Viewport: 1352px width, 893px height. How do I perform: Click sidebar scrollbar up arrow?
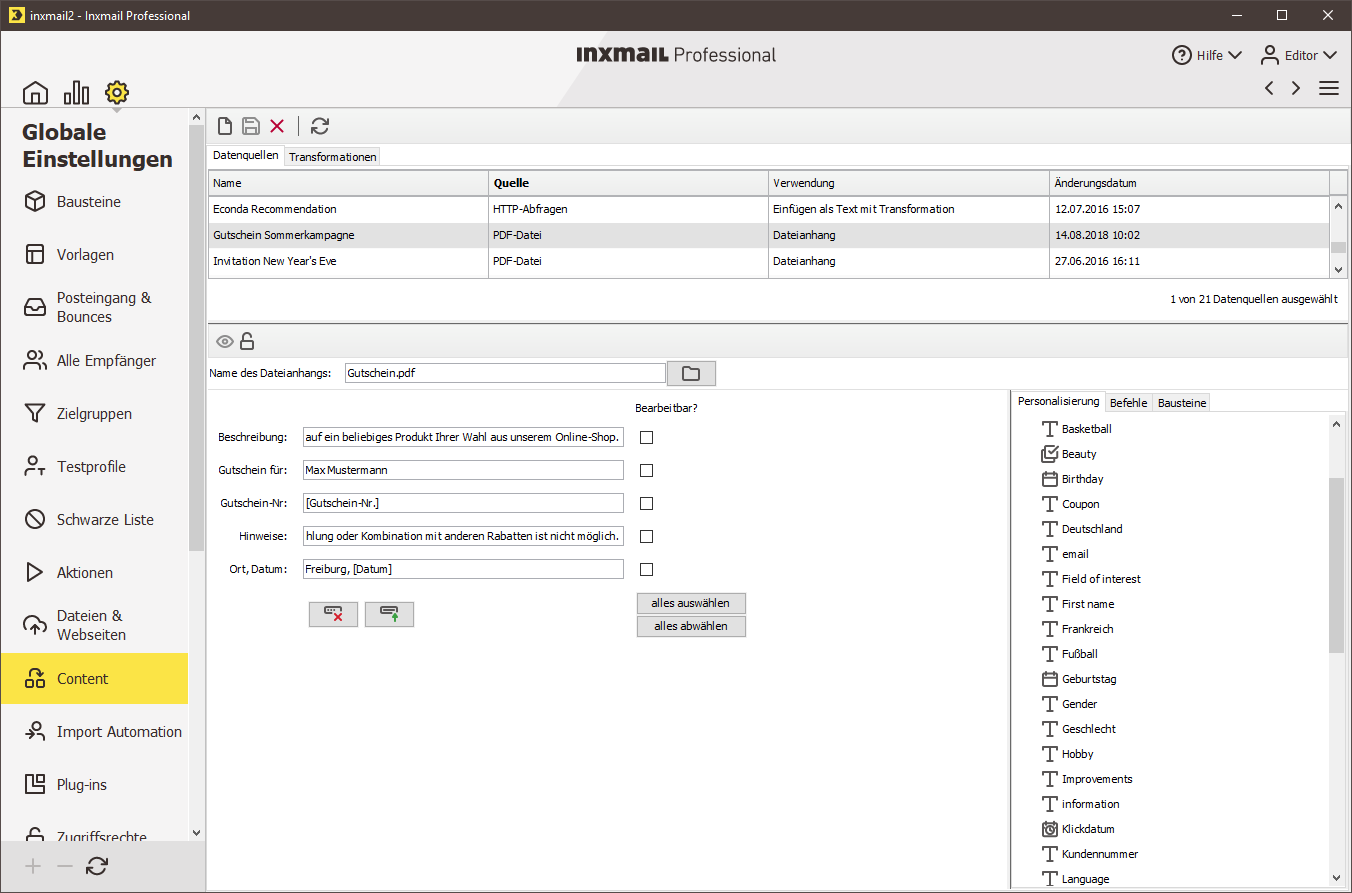click(x=196, y=118)
